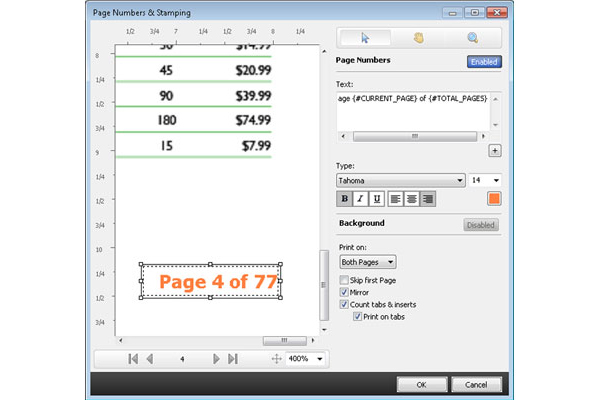Check the Skip first Page box
The image size is (600, 400).
[x=344, y=280]
